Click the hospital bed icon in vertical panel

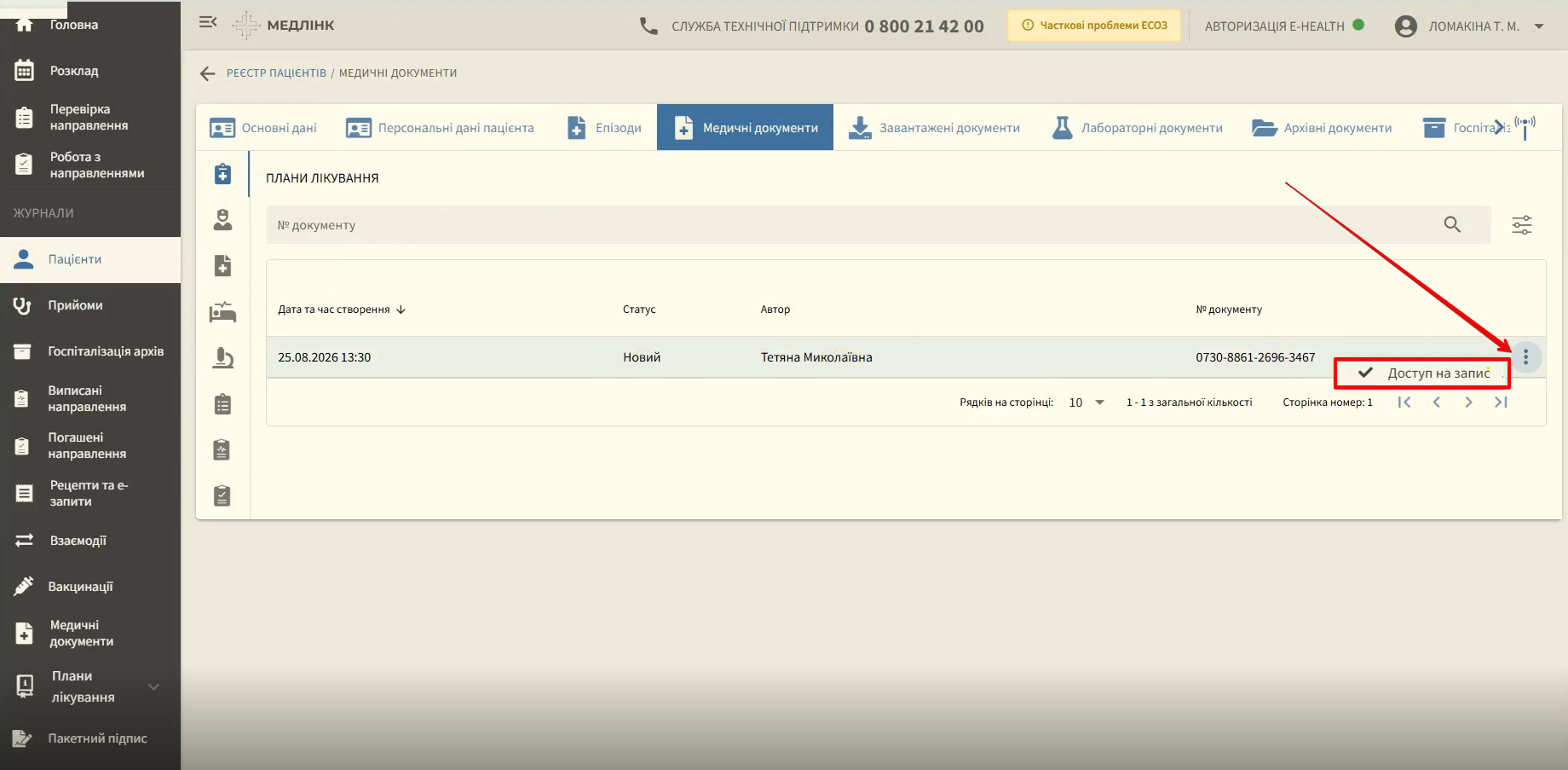222,312
